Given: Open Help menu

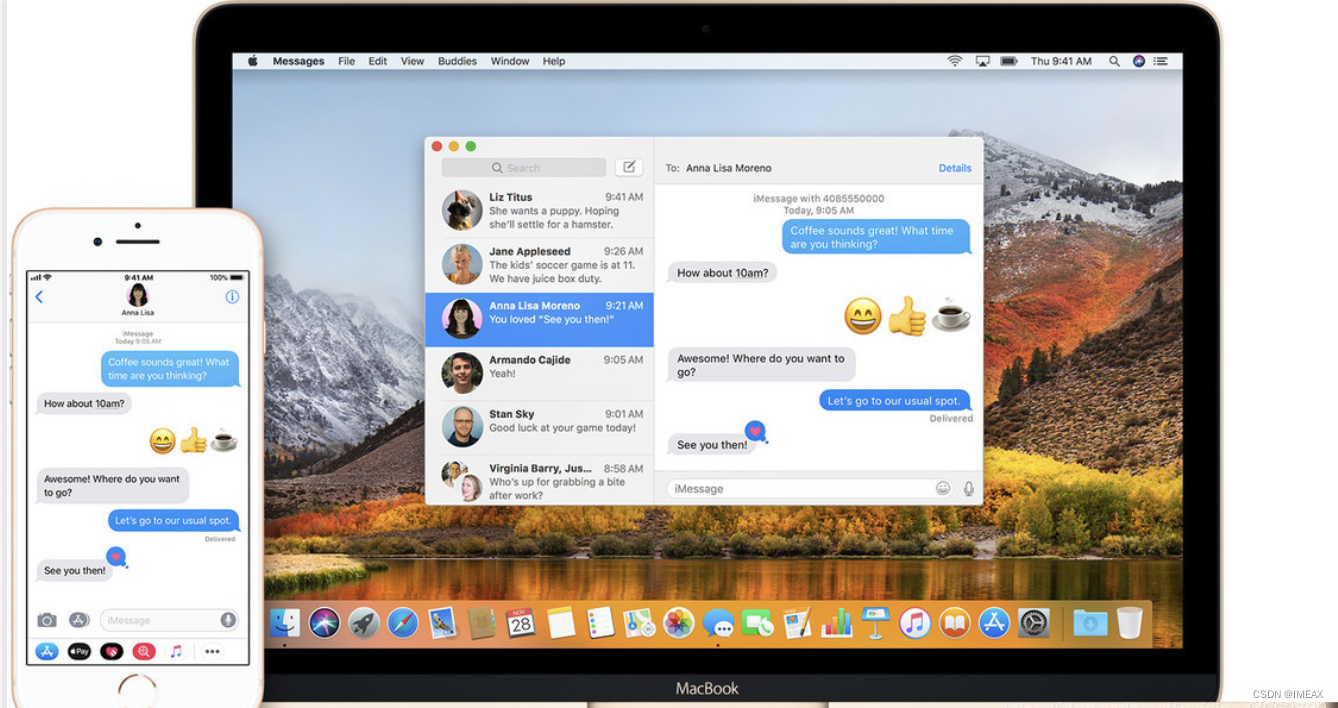Looking at the screenshot, I should coord(554,61).
